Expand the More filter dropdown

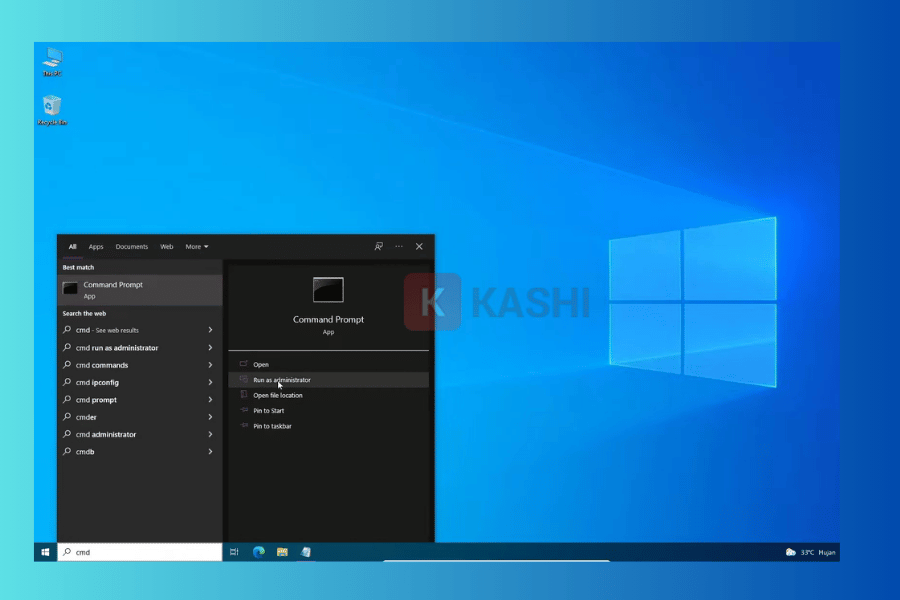pos(197,246)
